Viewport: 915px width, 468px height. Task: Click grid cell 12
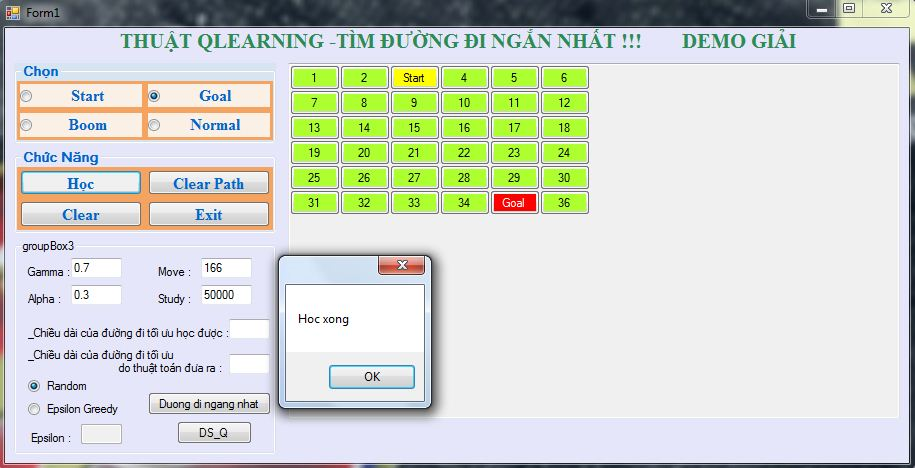tap(564, 103)
